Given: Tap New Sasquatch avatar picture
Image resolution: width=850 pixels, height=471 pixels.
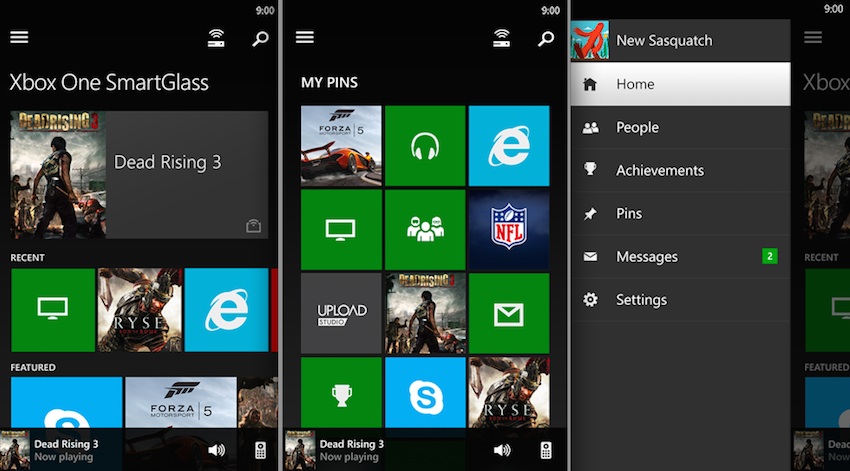Looking at the screenshot, I should click(590, 40).
